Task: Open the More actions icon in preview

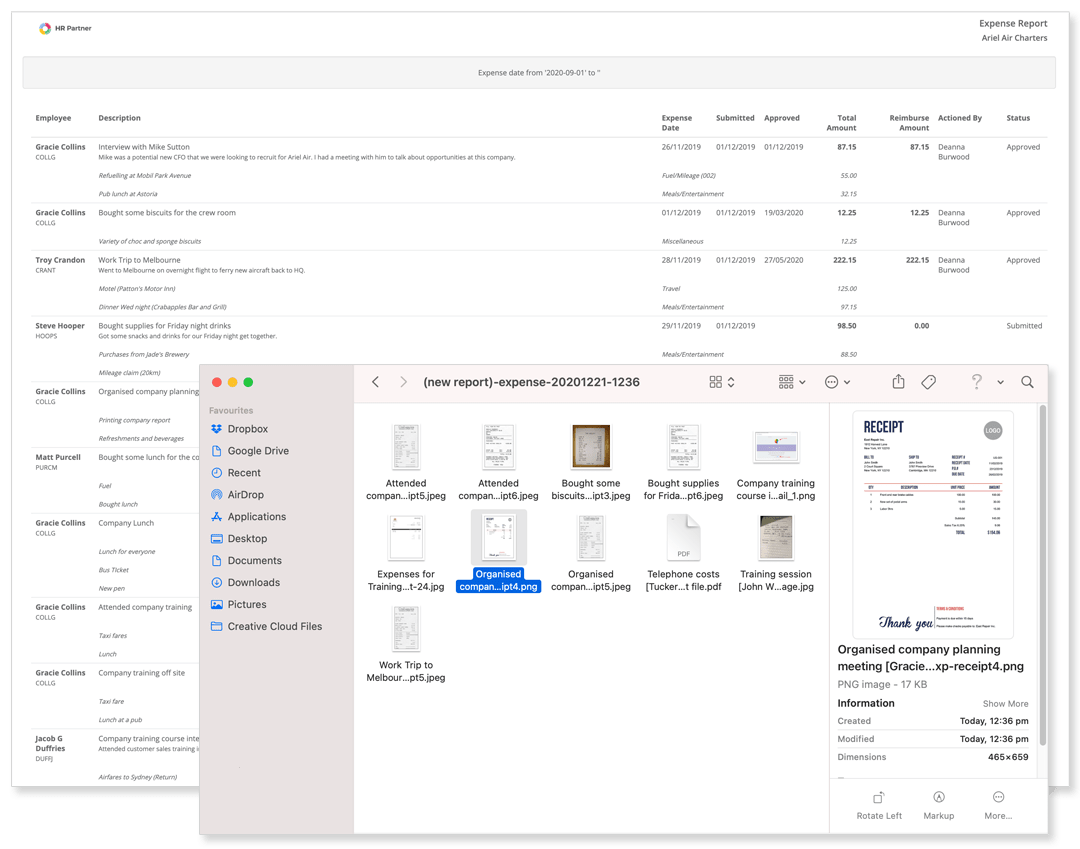Action: [998, 798]
